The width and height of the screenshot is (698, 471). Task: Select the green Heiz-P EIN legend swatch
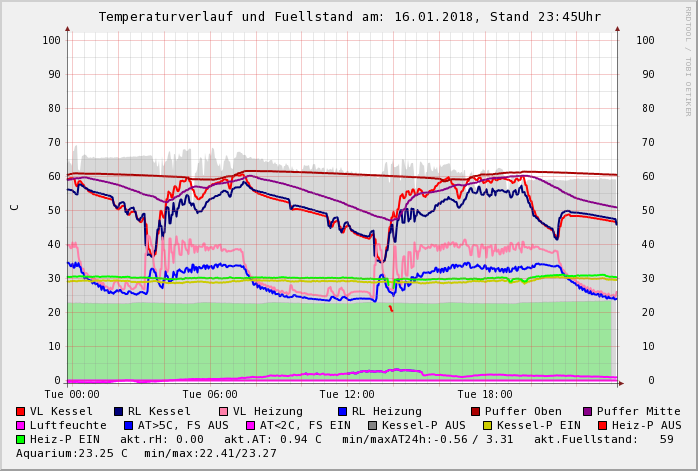(21, 440)
